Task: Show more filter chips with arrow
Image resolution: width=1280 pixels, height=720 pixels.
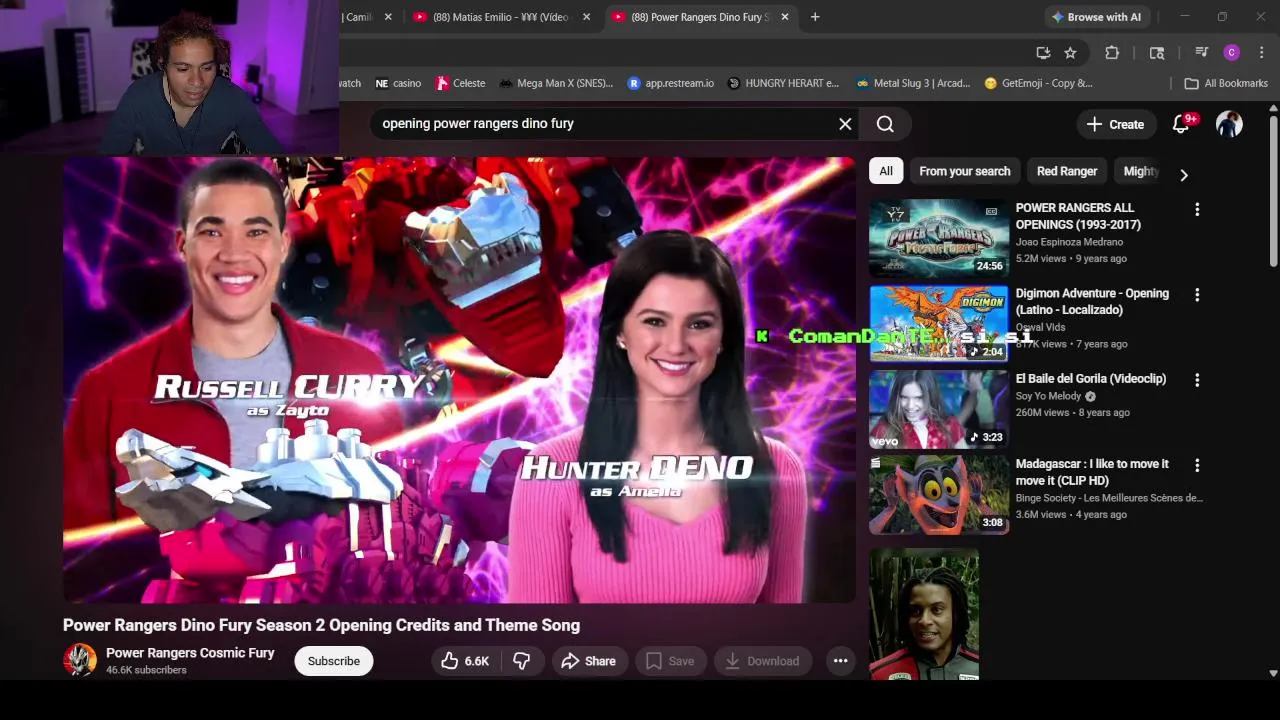Action: [x=1184, y=174]
